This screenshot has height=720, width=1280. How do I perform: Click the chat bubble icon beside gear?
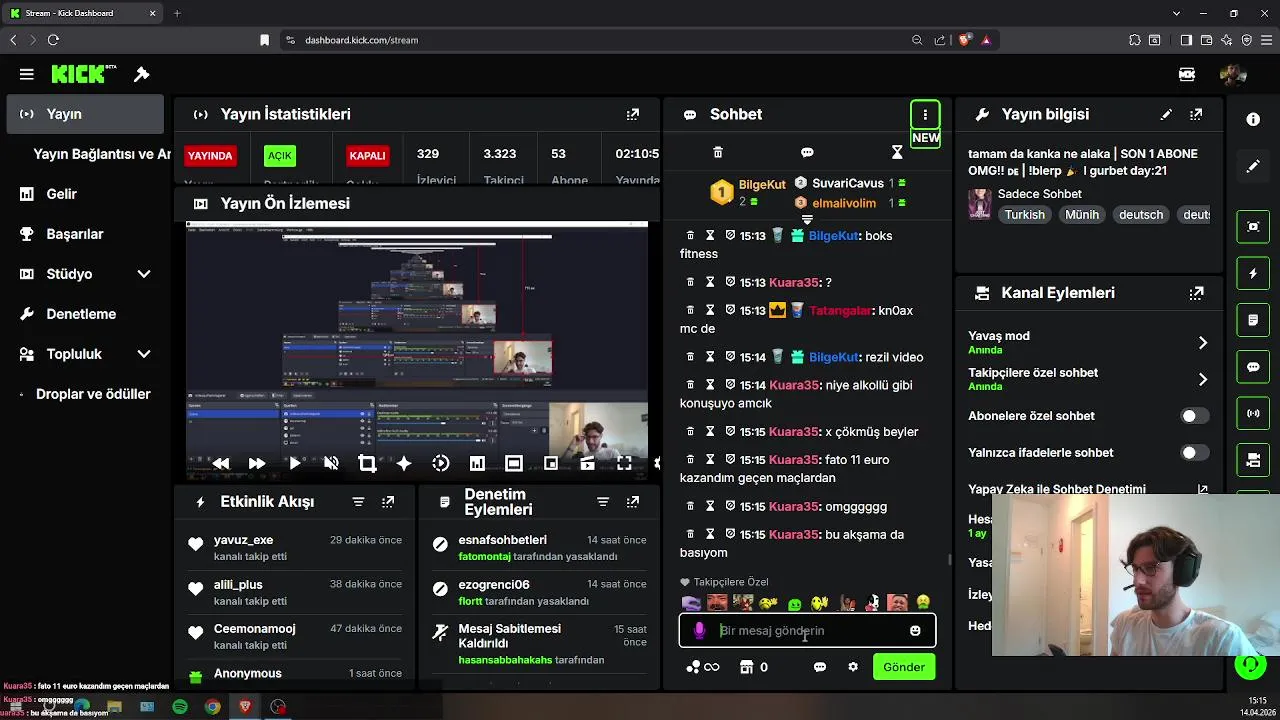coord(820,667)
